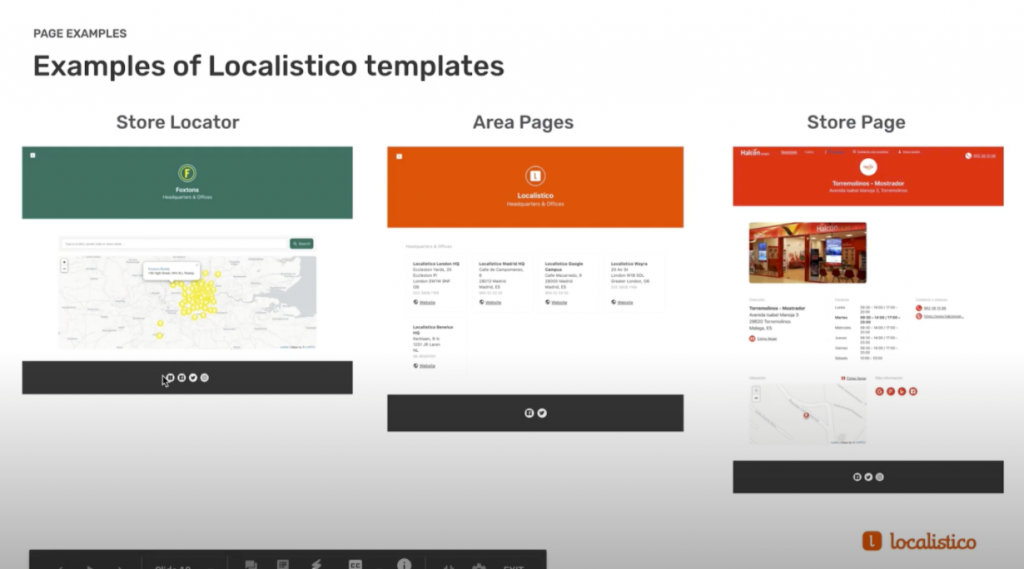The image size is (1024, 569).
Task: Click the Twitter icon in Area Pages footer
Action: pyautogui.click(x=542, y=412)
